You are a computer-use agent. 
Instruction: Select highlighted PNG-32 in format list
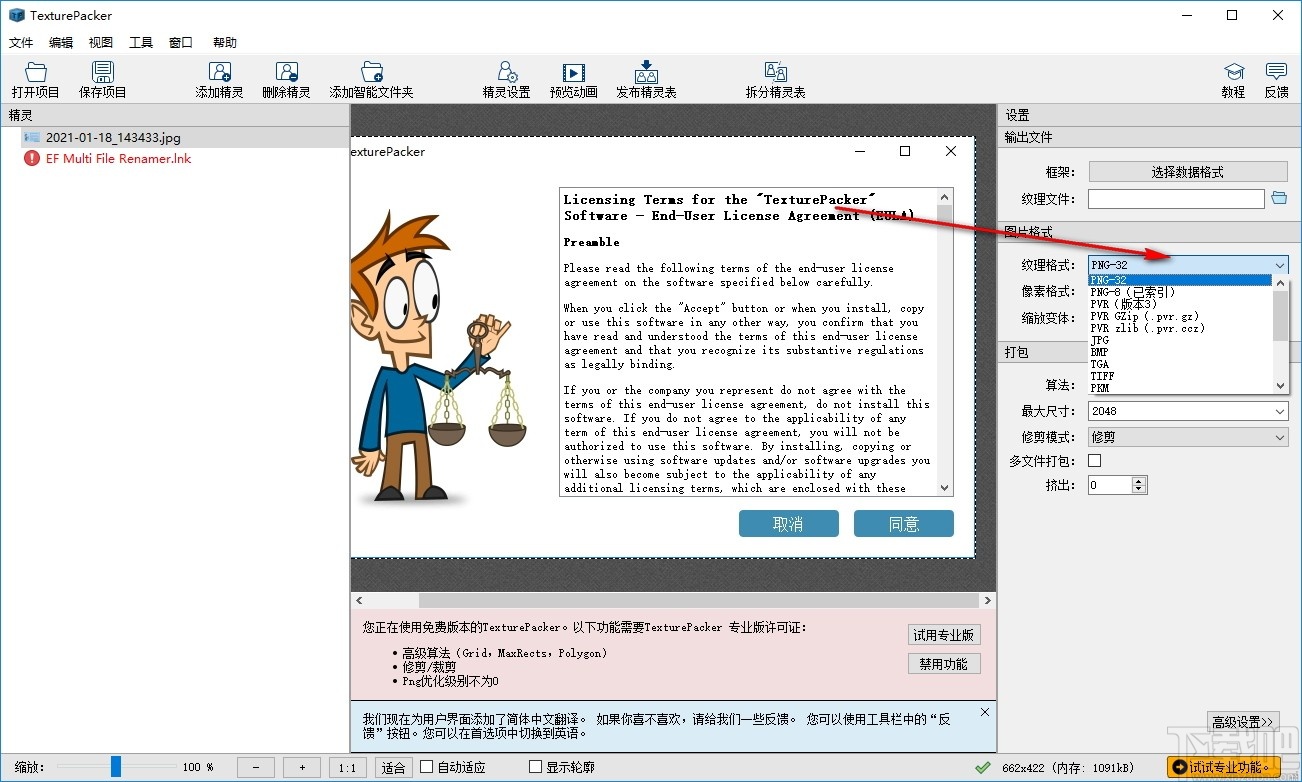[x=1180, y=280]
